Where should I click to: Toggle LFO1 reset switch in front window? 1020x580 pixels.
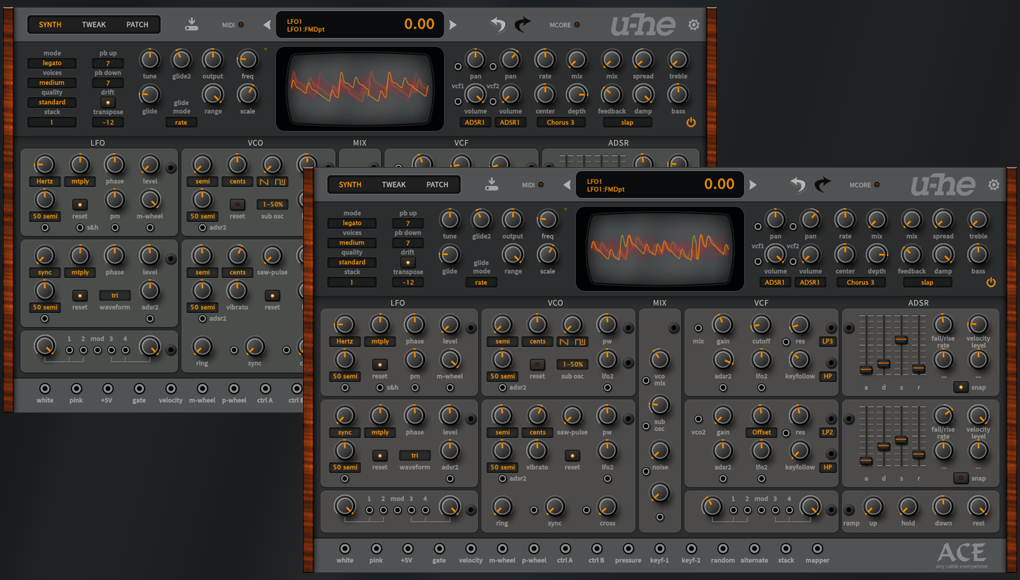(379, 364)
